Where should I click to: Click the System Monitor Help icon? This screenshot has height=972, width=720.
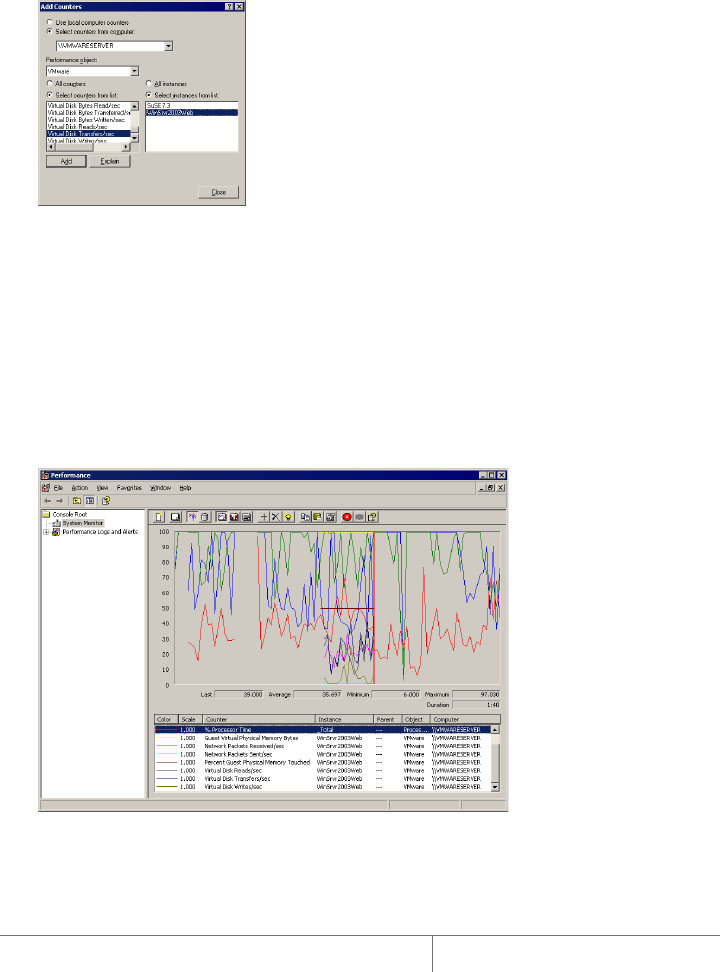click(372, 516)
